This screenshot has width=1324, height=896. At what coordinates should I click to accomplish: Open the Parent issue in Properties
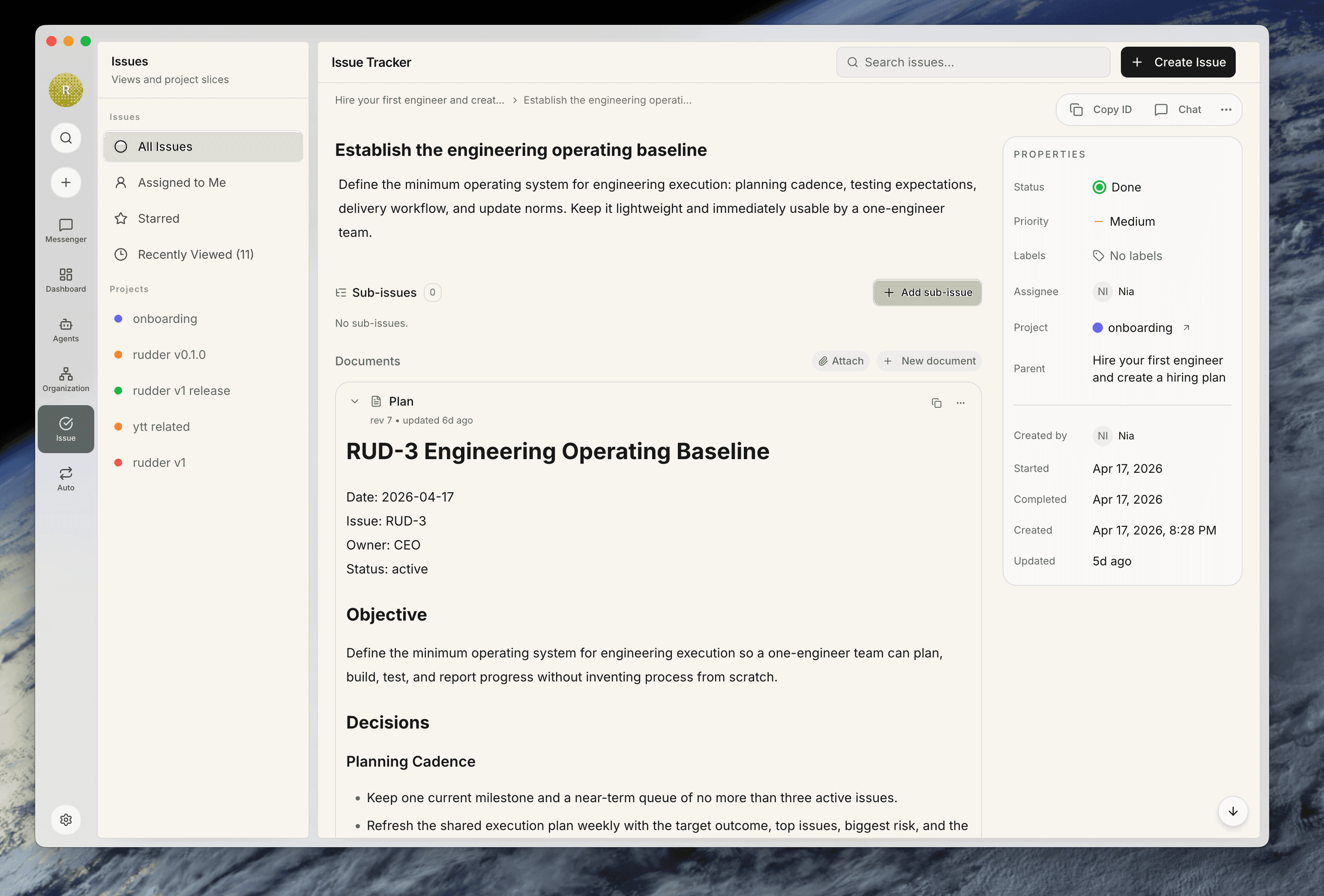(x=1159, y=368)
